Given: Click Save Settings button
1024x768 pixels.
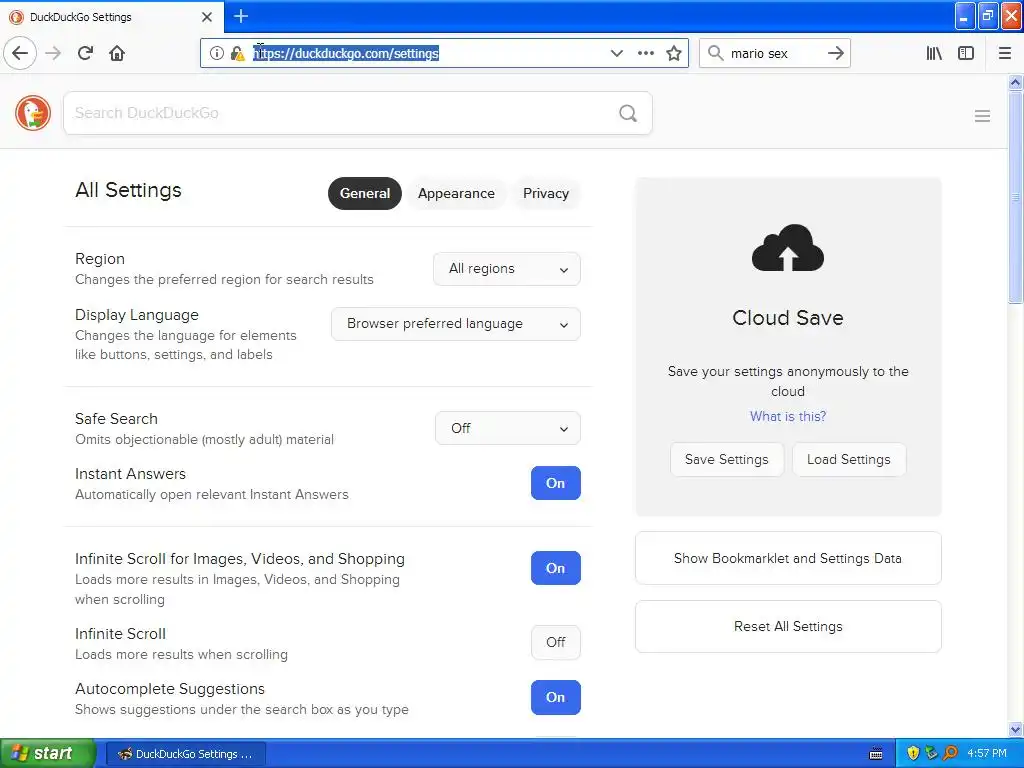Looking at the screenshot, I should (726, 460).
